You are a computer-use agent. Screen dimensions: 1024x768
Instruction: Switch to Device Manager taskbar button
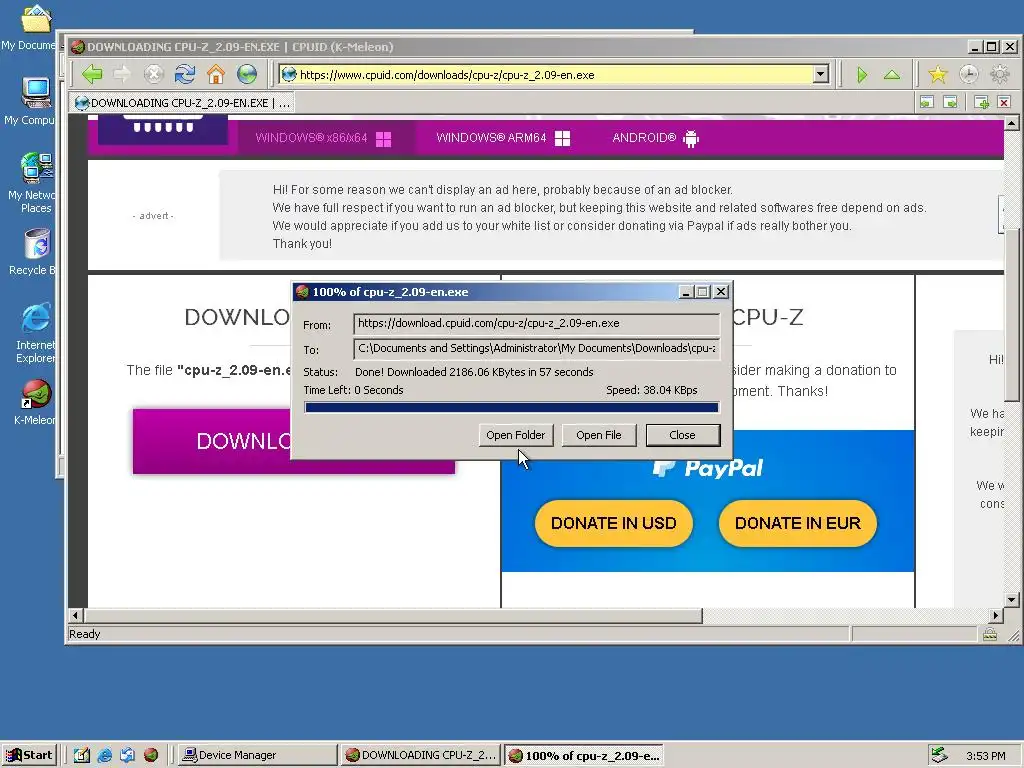coord(257,755)
